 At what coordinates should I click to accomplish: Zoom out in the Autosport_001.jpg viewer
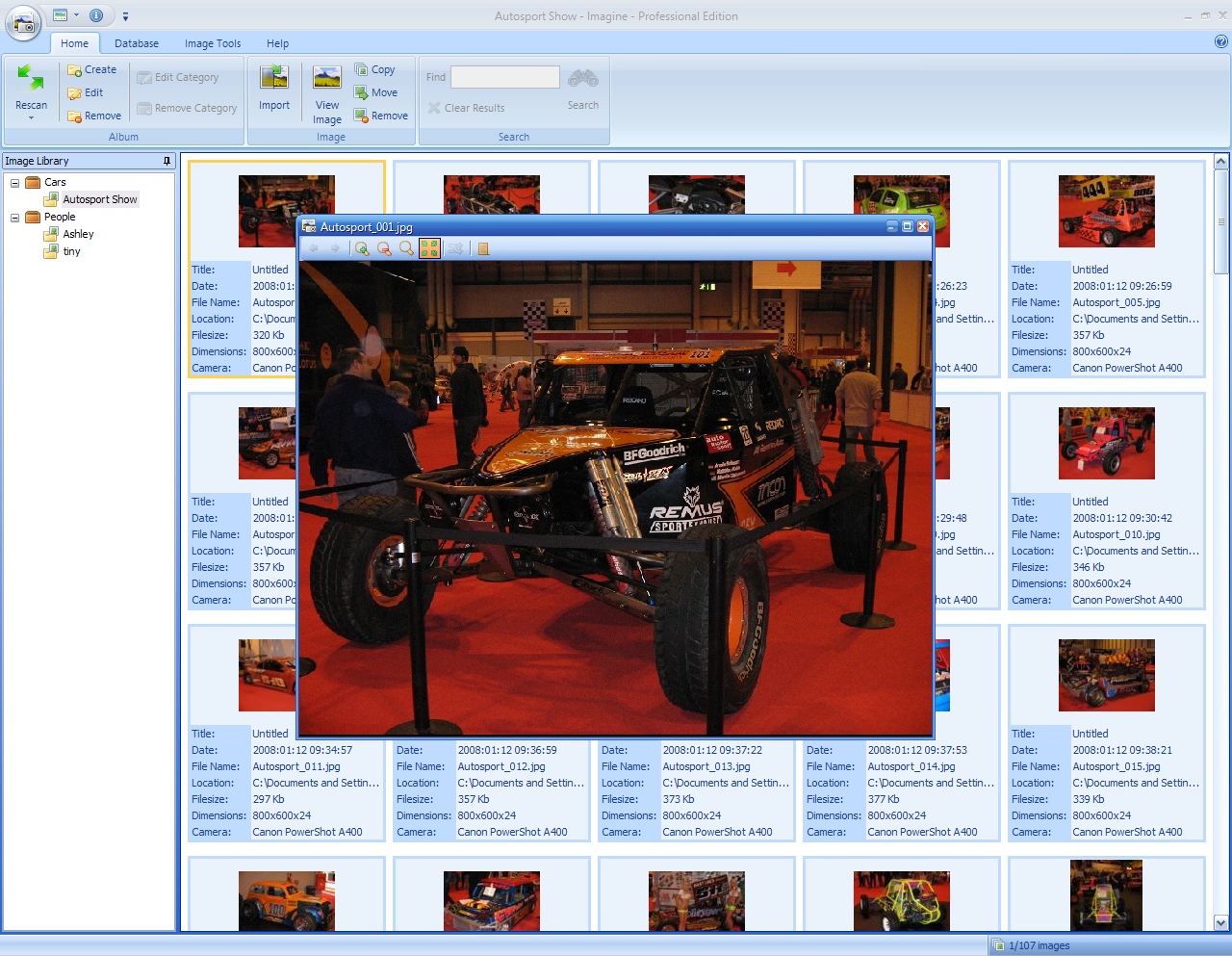point(384,248)
